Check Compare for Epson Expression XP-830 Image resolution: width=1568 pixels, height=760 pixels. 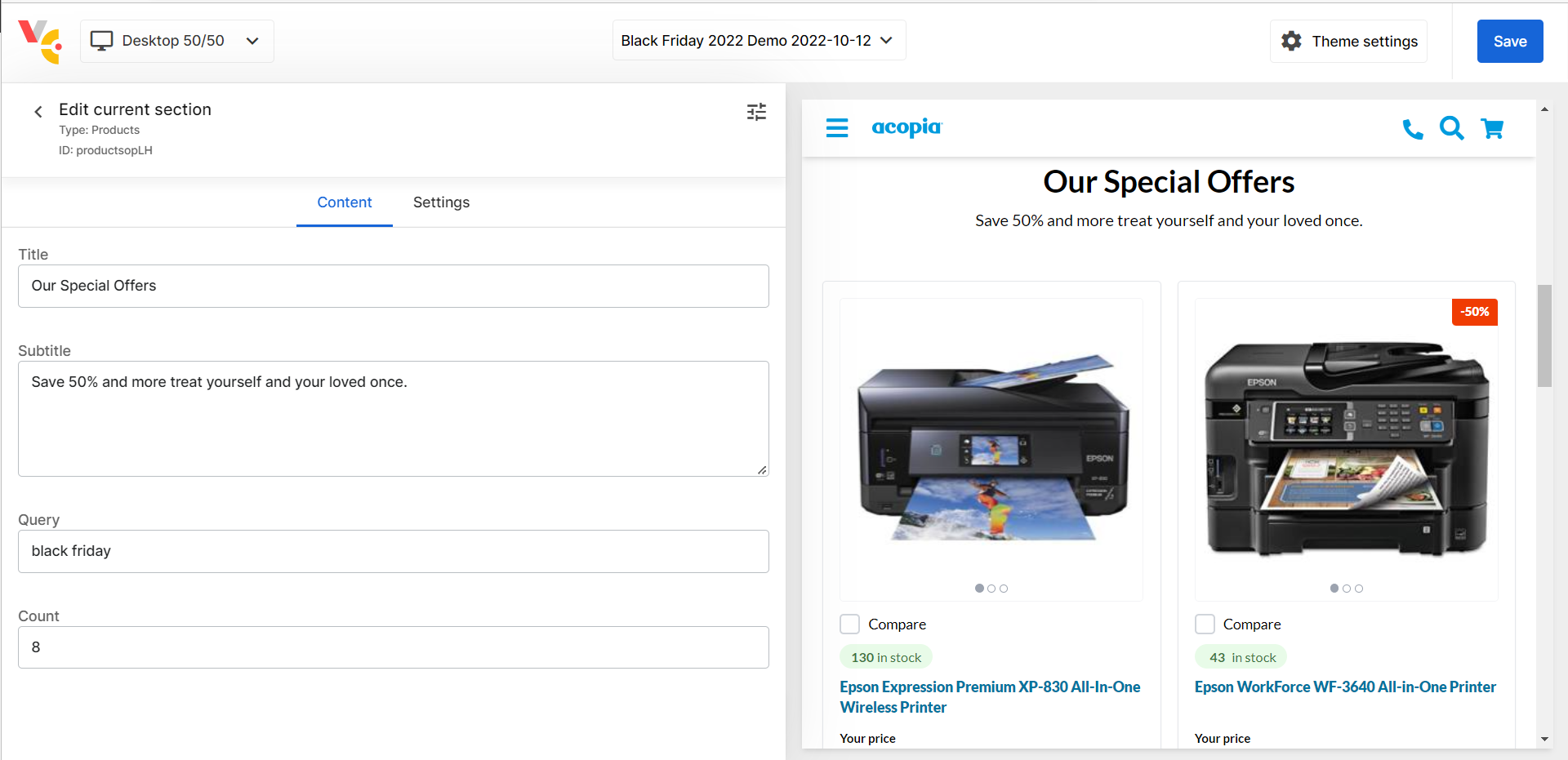coord(850,624)
